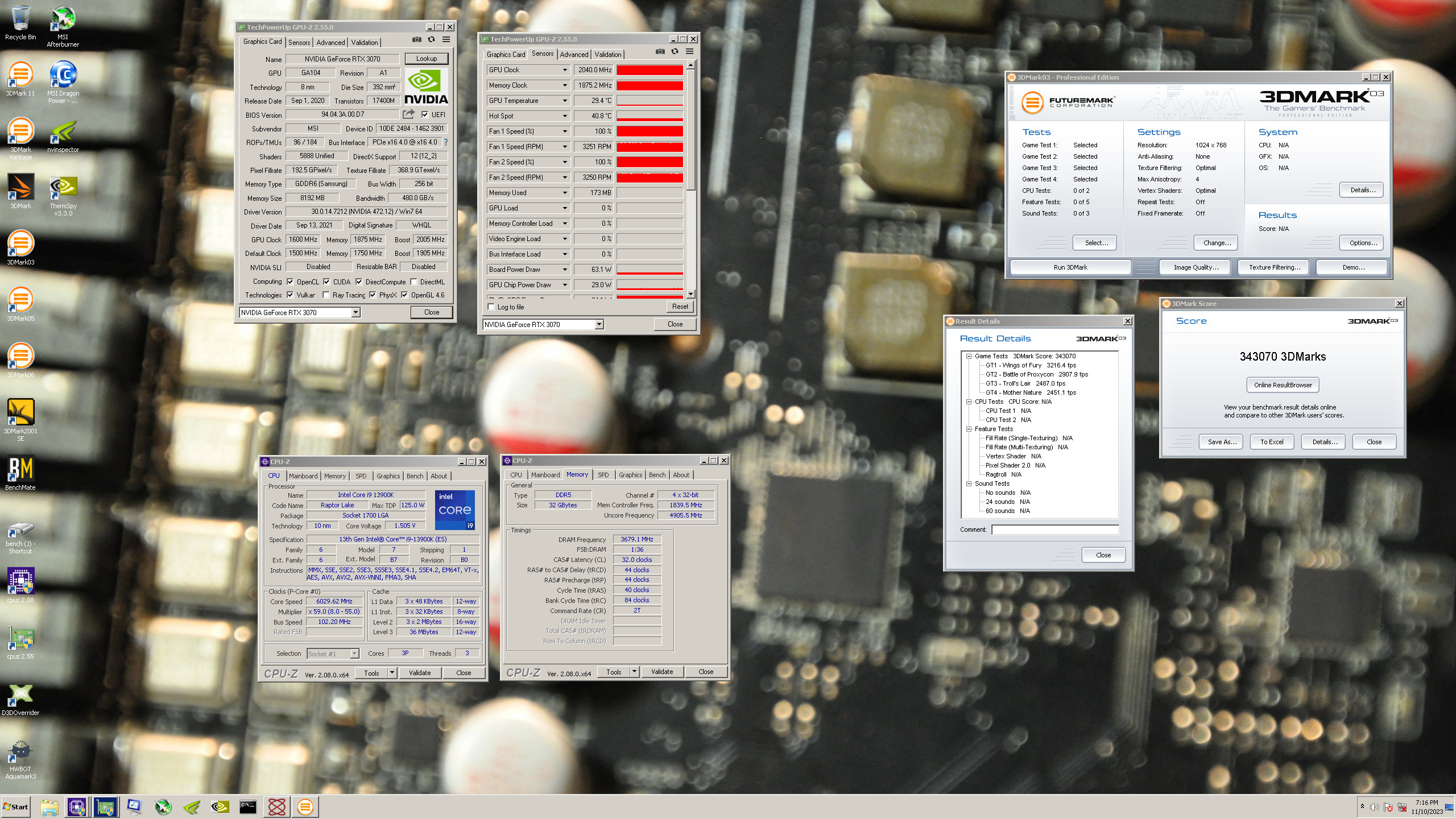This screenshot has width=1456, height=819.
Task: Switch to Advanced tab in GPU-Z Graphics Card window
Action: pos(330,43)
